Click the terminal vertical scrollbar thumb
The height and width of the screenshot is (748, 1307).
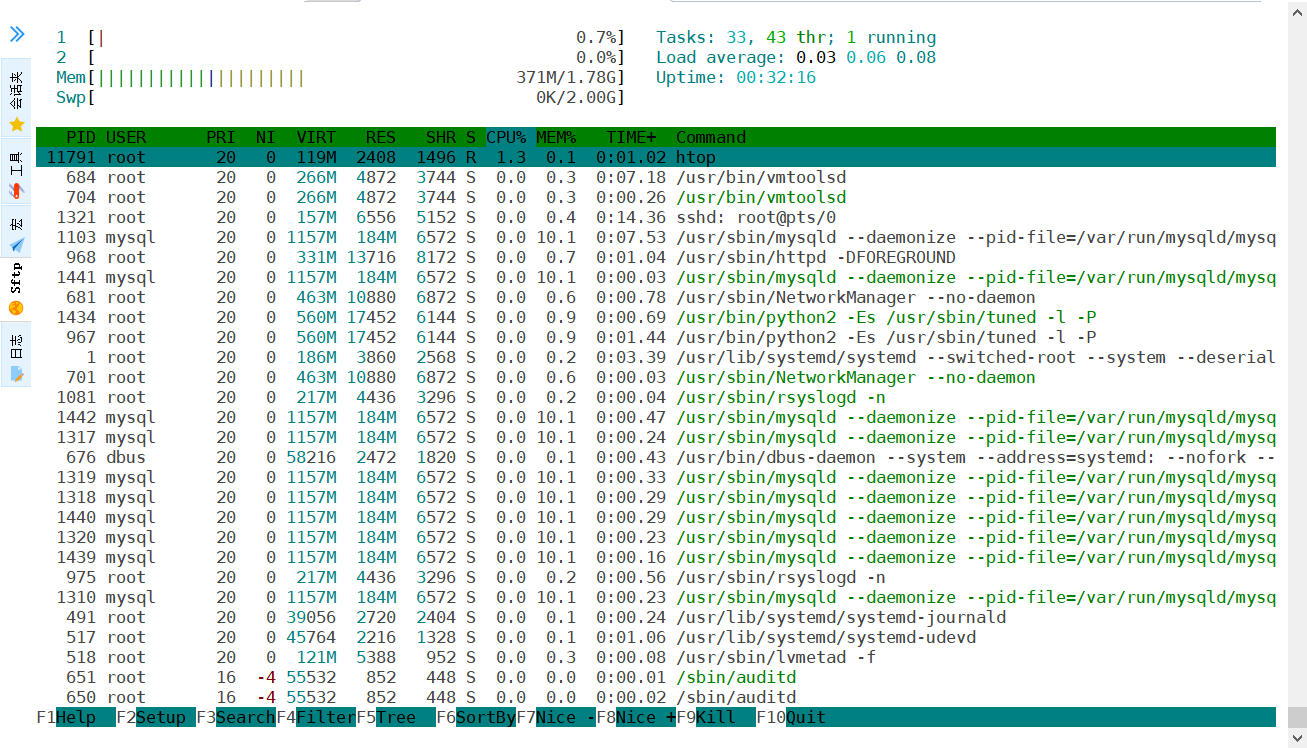[1297, 717]
